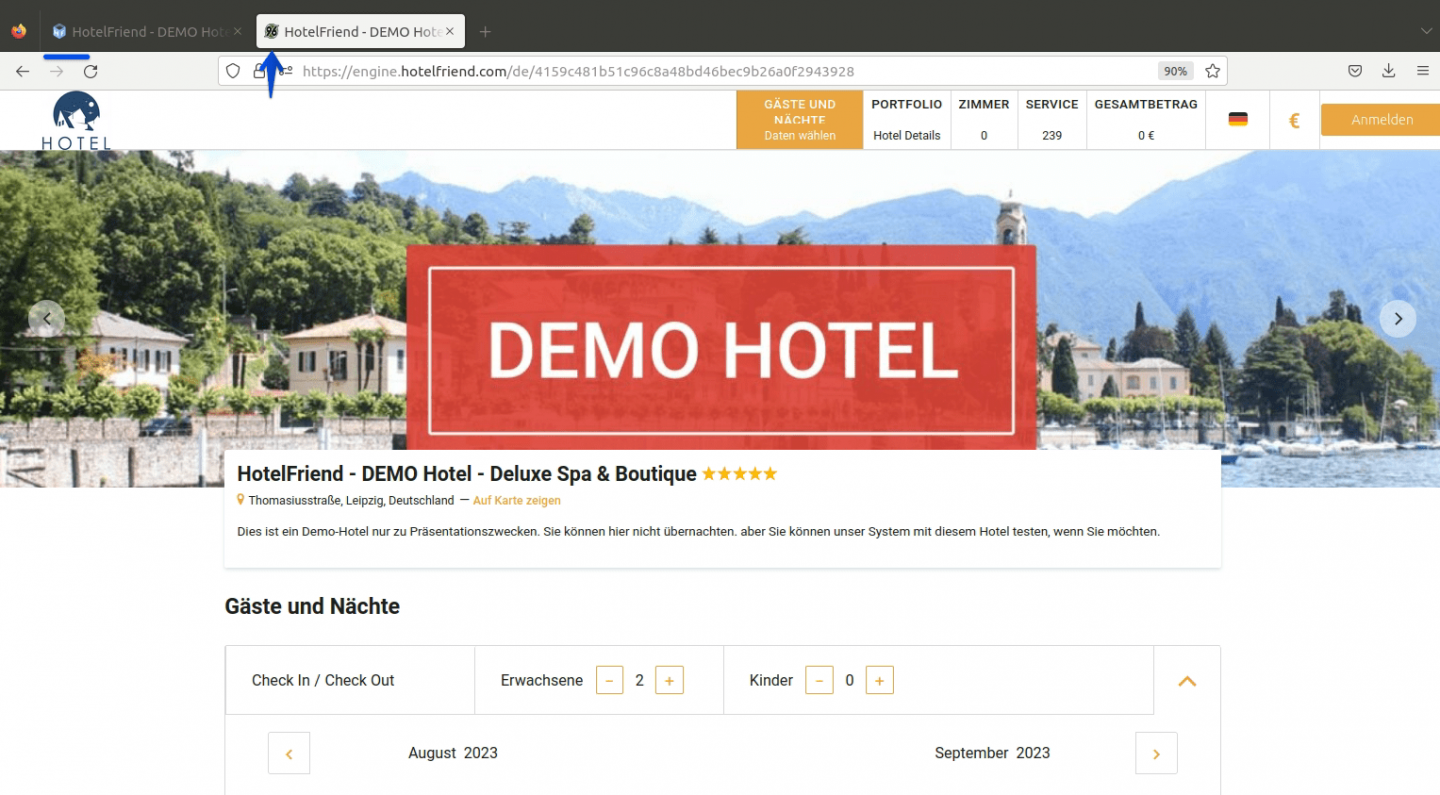Click the hotel logo in header
The image size is (1440, 795).
click(76, 120)
